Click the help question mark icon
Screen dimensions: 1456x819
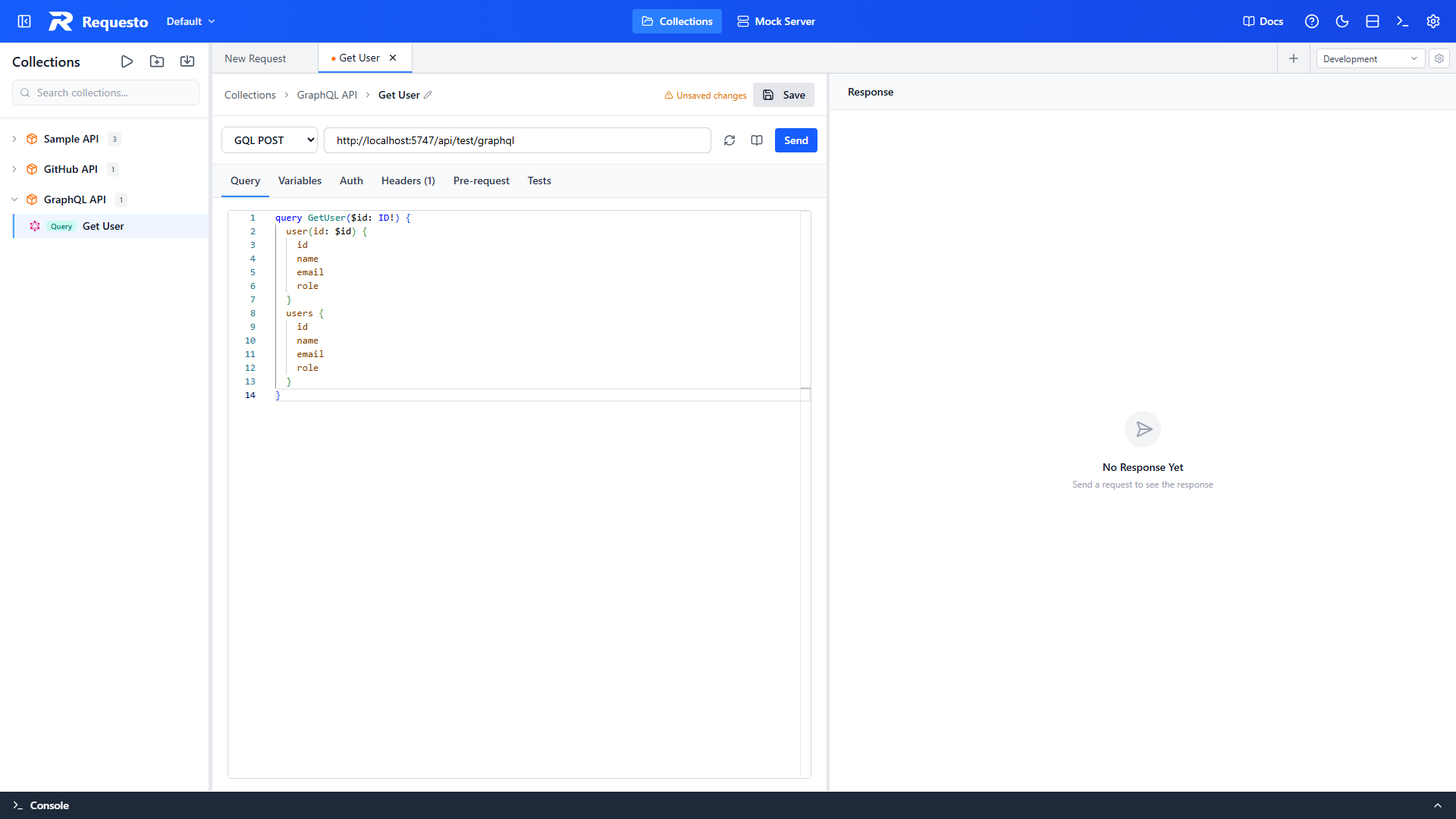coord(1312,21)
